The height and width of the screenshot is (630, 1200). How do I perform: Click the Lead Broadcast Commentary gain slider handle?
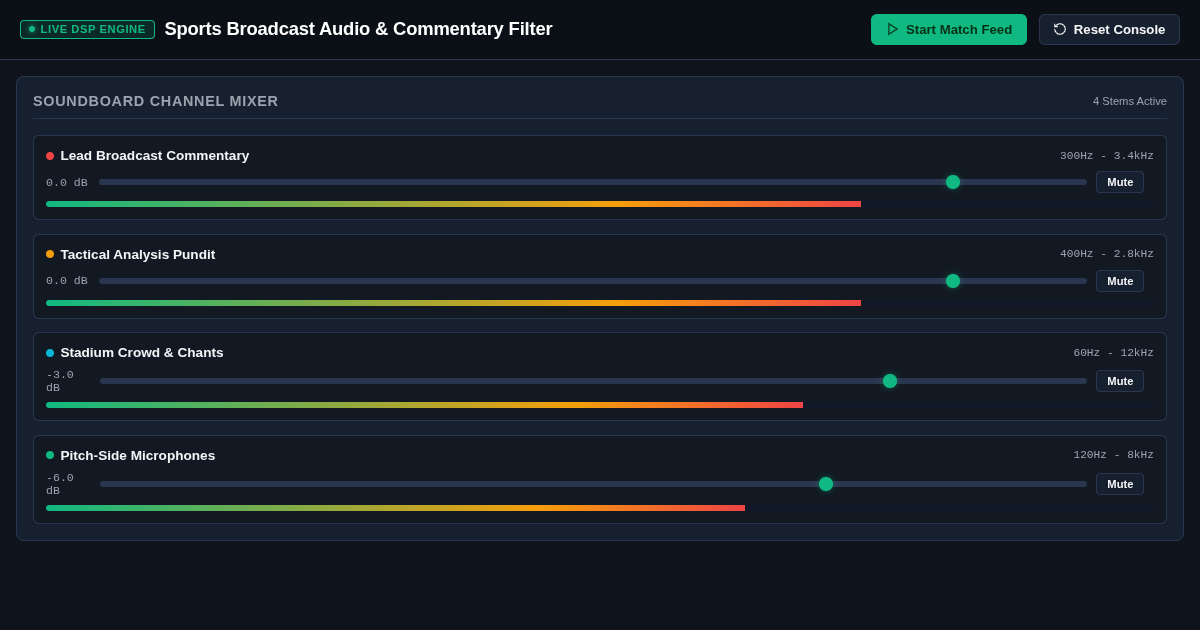click(x=953, y=182)
